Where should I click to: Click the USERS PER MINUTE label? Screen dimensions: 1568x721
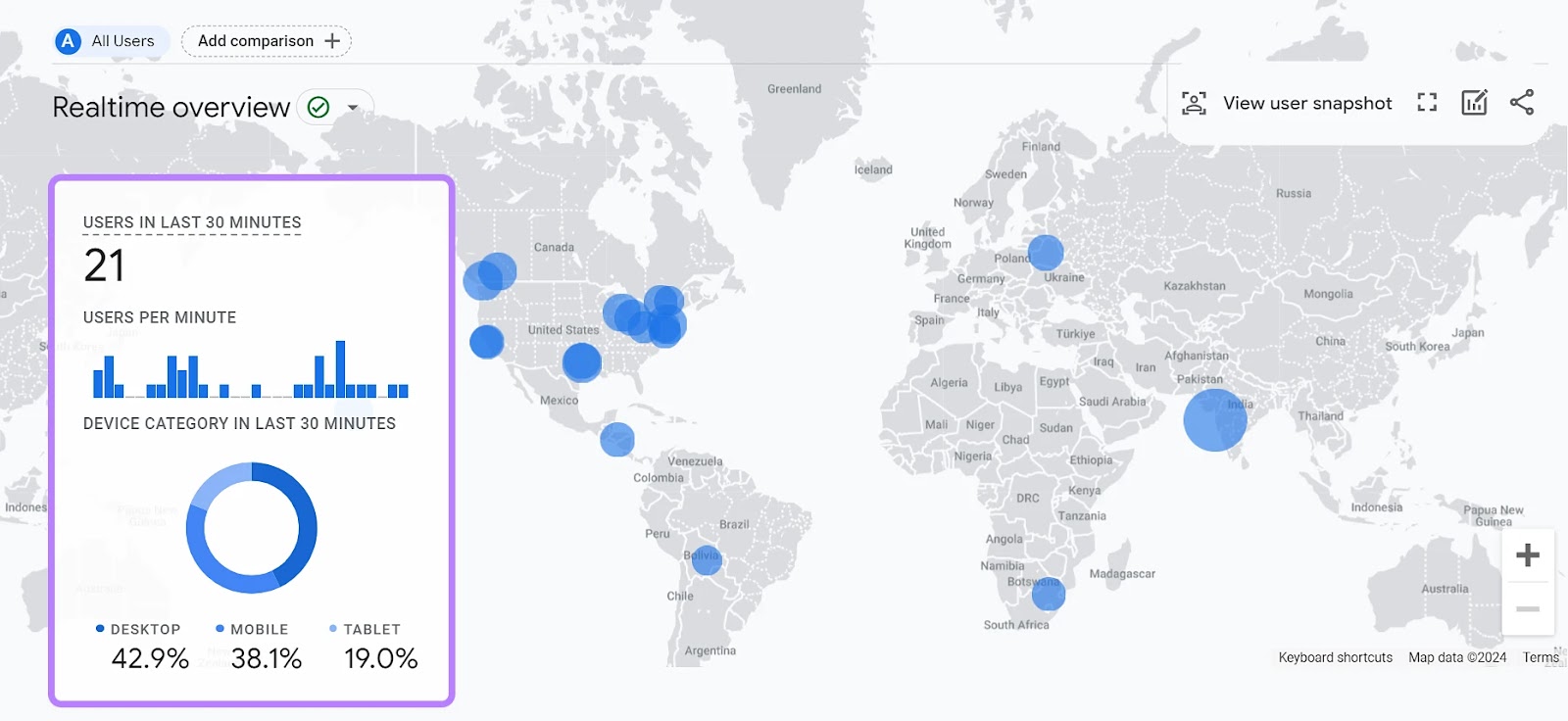160,317
